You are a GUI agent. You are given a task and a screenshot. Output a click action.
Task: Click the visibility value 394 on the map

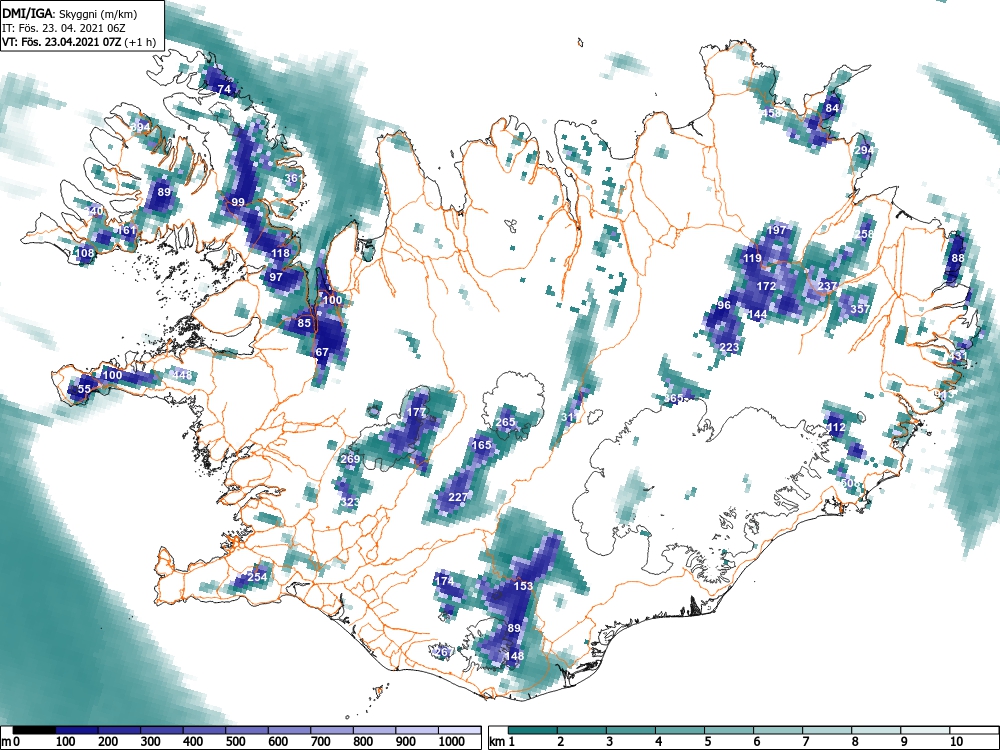[140, 127]
